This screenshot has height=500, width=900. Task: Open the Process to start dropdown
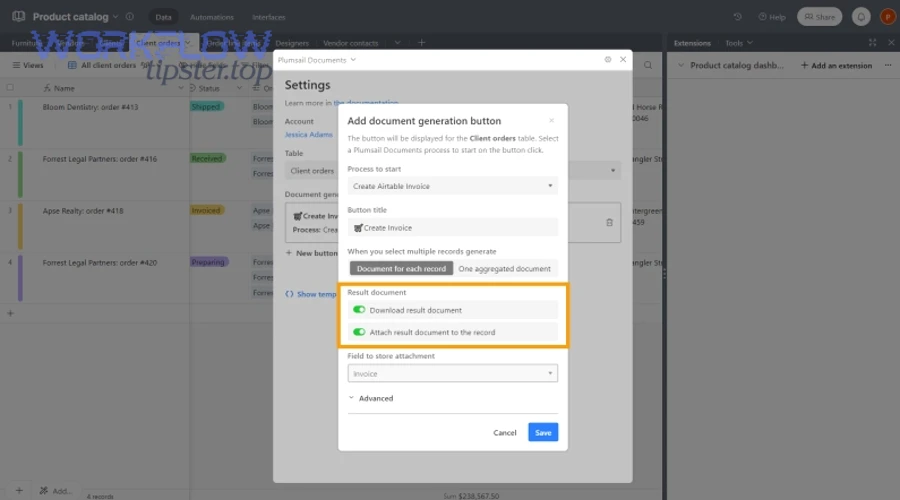click(x=452, y=186)
